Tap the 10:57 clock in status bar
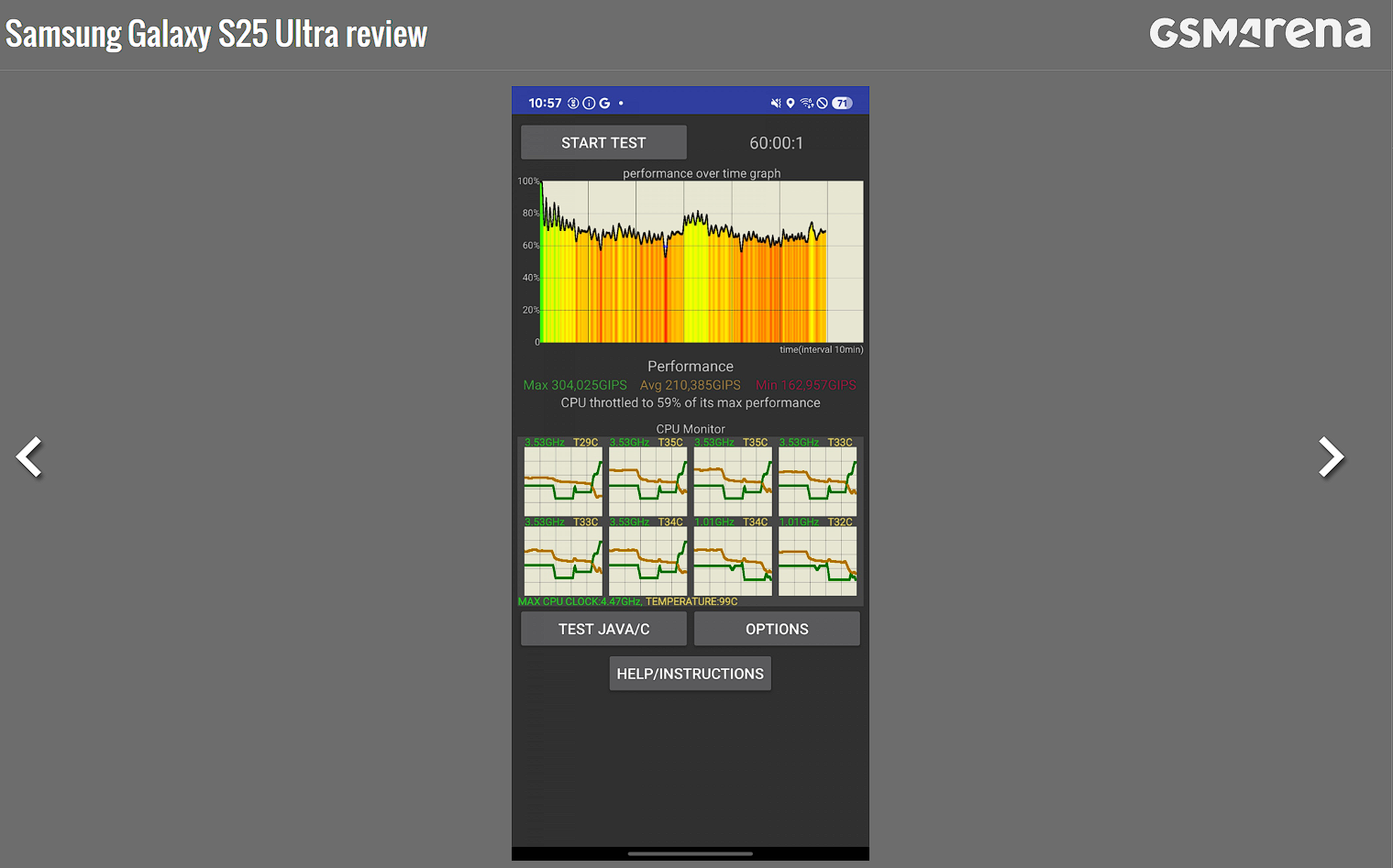The height and width of the screenshot is (868, 1393). [545, 104]
